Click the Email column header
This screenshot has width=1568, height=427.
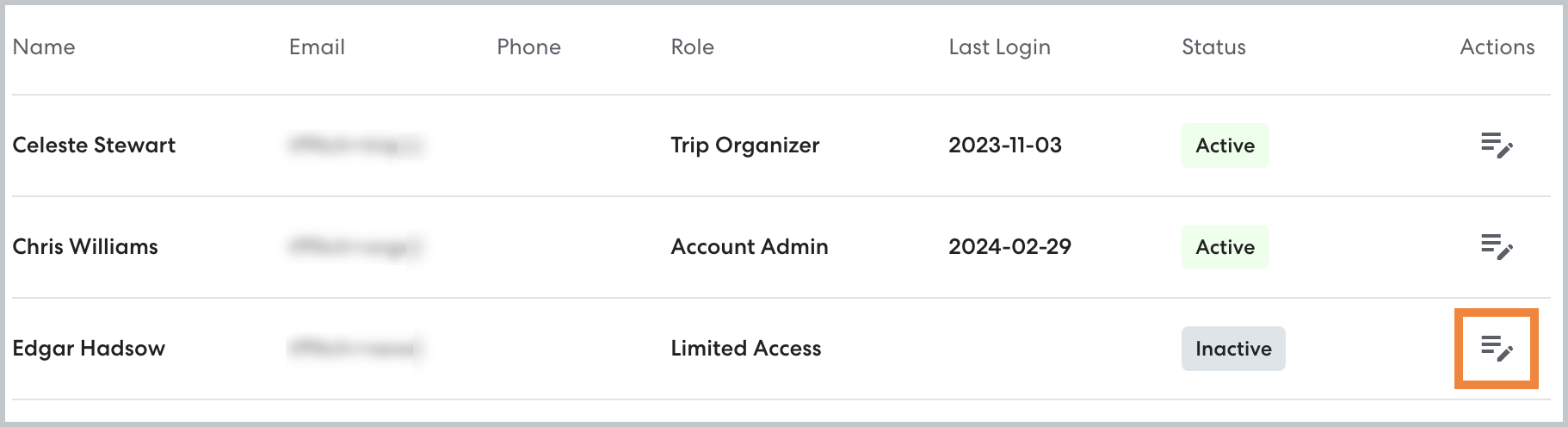tap(317, 47)
